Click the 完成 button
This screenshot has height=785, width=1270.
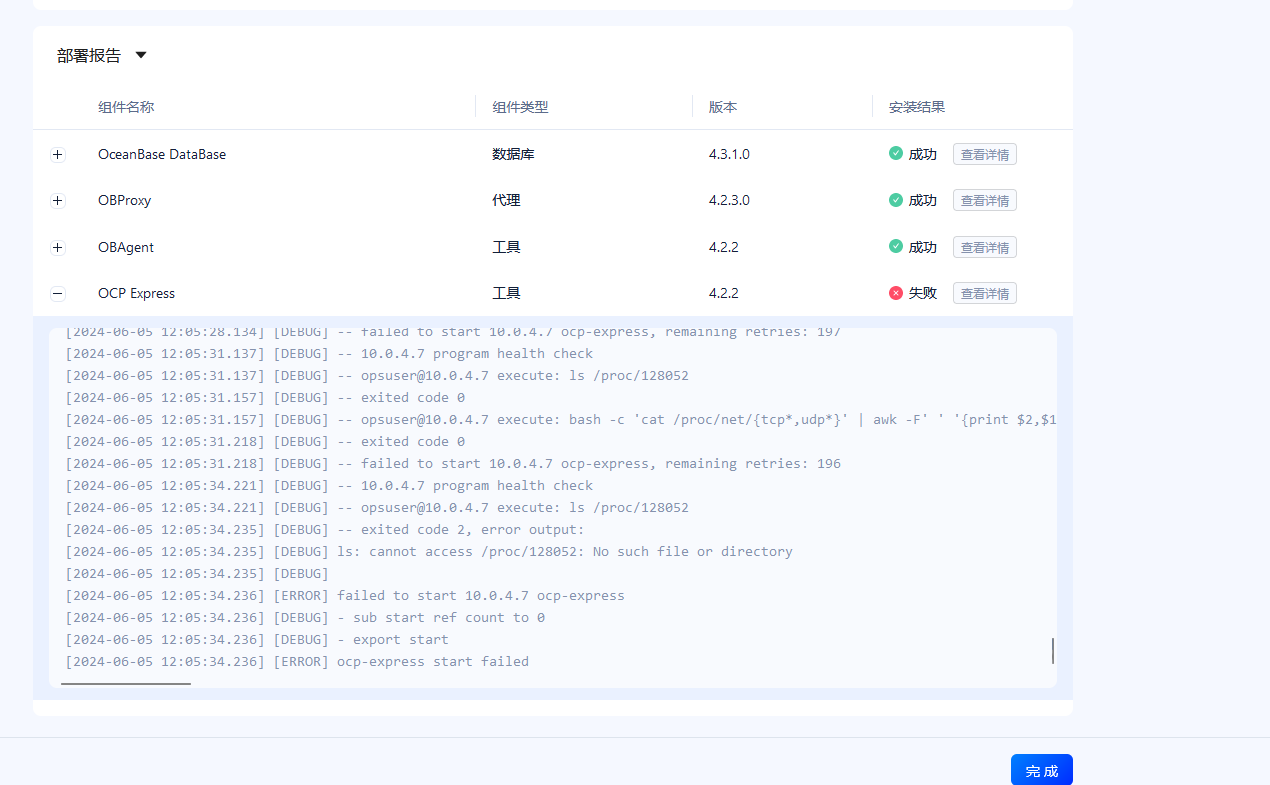point(1041,770)
